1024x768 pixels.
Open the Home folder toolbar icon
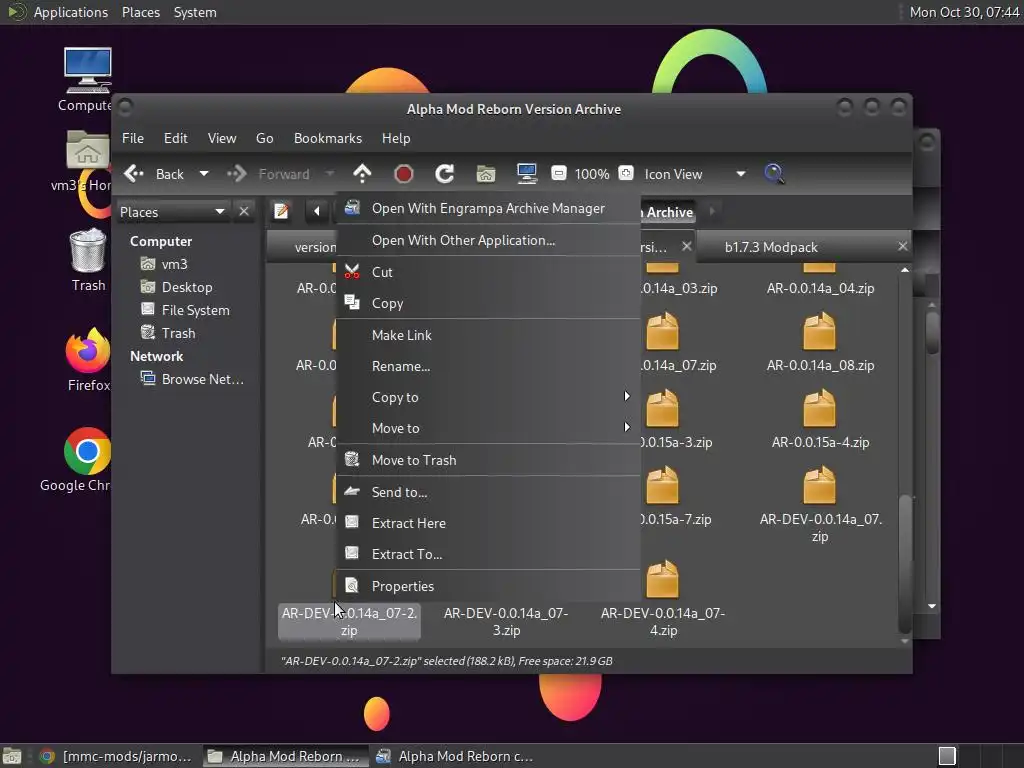point(486,174)
